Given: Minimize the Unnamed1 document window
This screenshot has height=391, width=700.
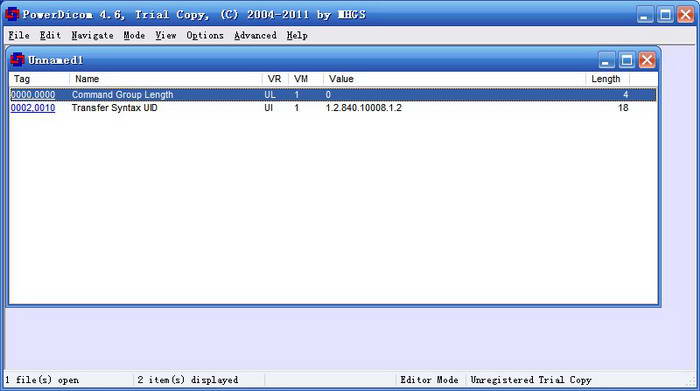Looking at the screenshot, I should [606, 60].
